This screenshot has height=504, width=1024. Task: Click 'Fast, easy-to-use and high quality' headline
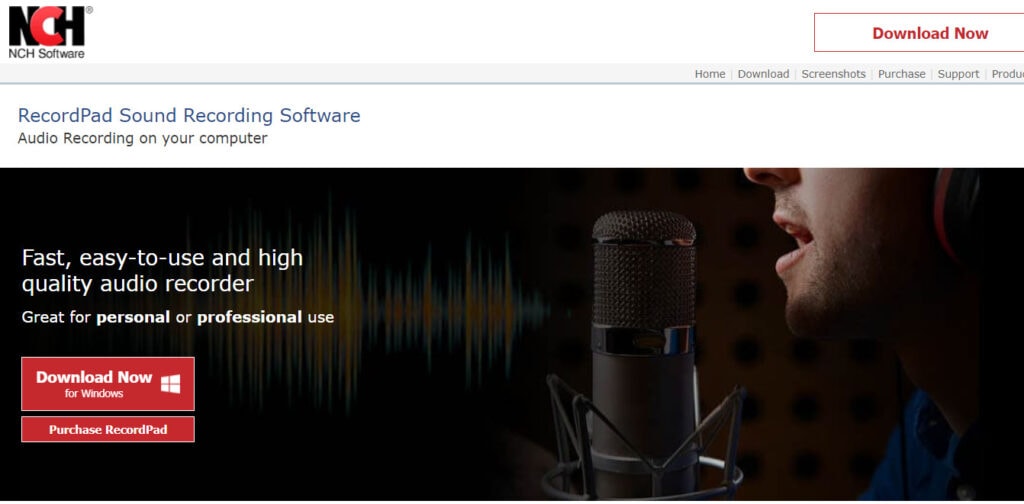click(x=163, y=271)
